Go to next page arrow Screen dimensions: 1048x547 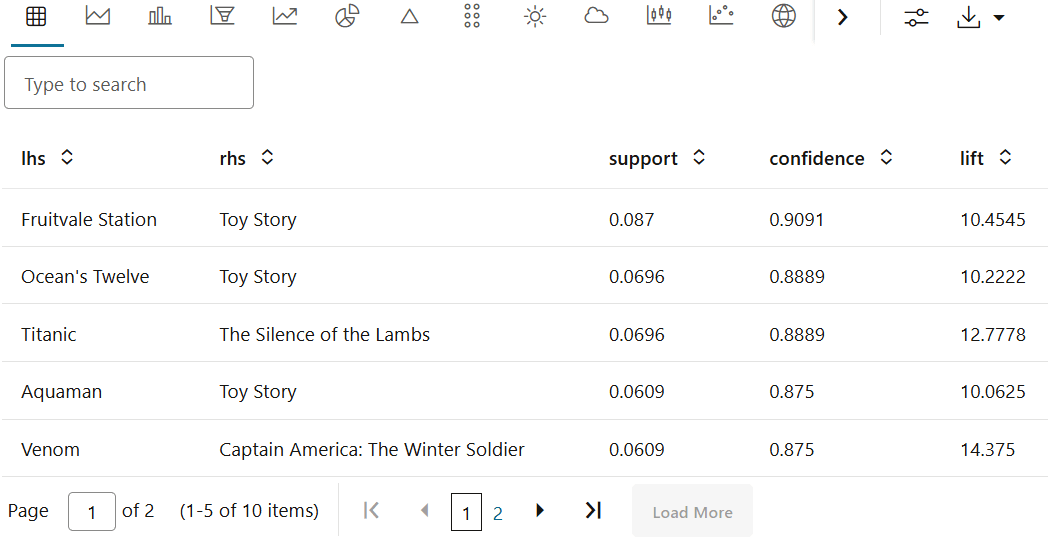(x=540, y=511)
